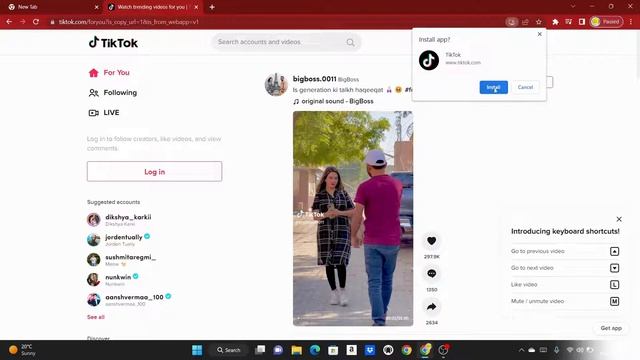Screen dimensions: 640x360
Task: Play the video thumbnail
Action: pyautogui.click(x=353, y=218)
